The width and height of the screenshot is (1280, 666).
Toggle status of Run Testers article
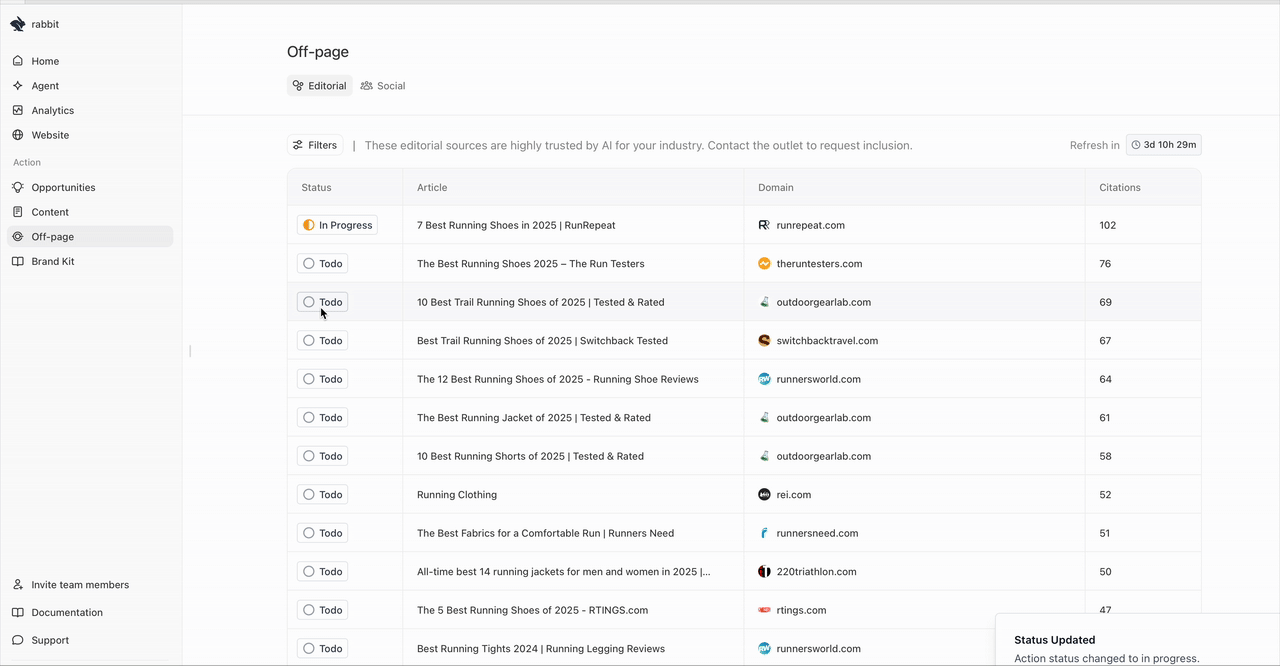322,264
